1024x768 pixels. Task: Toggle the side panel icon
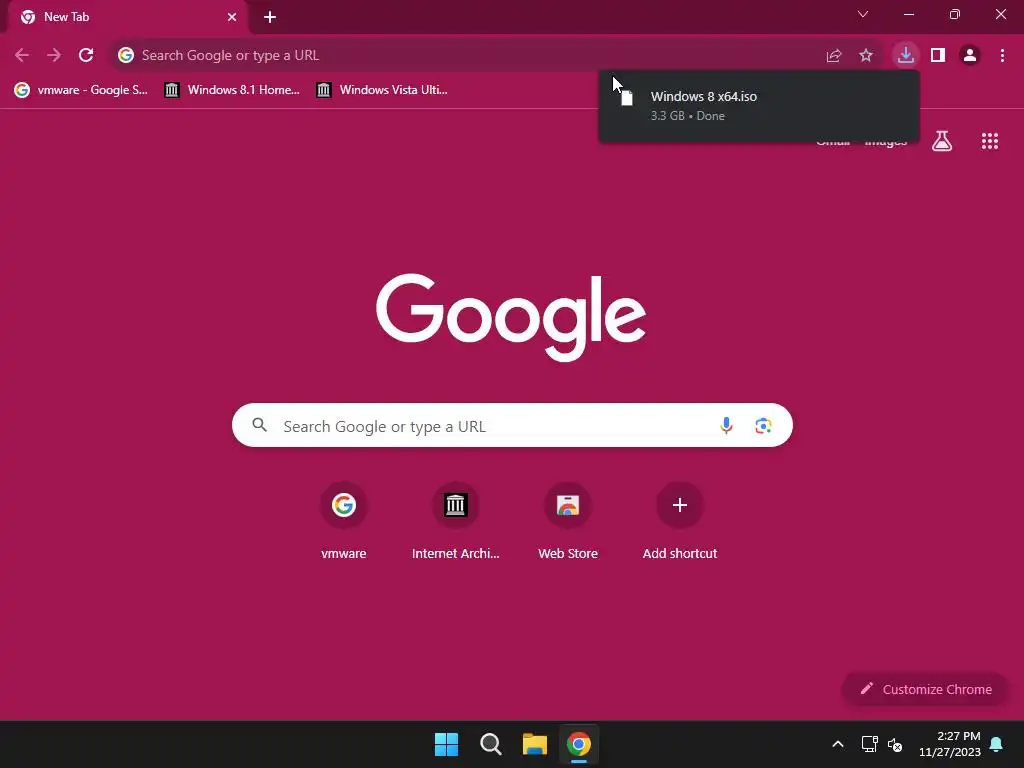938,56
